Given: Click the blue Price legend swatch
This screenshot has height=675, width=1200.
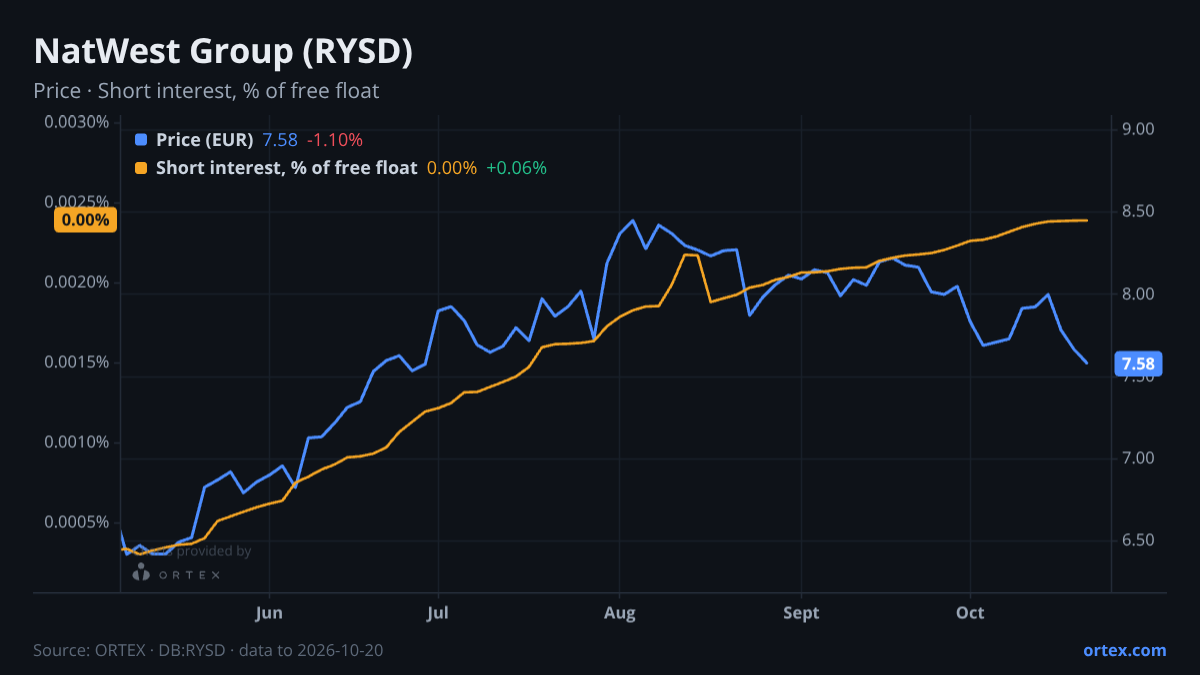Looking at the screenshot, I should pyautogui.click(x=140, y=140).
